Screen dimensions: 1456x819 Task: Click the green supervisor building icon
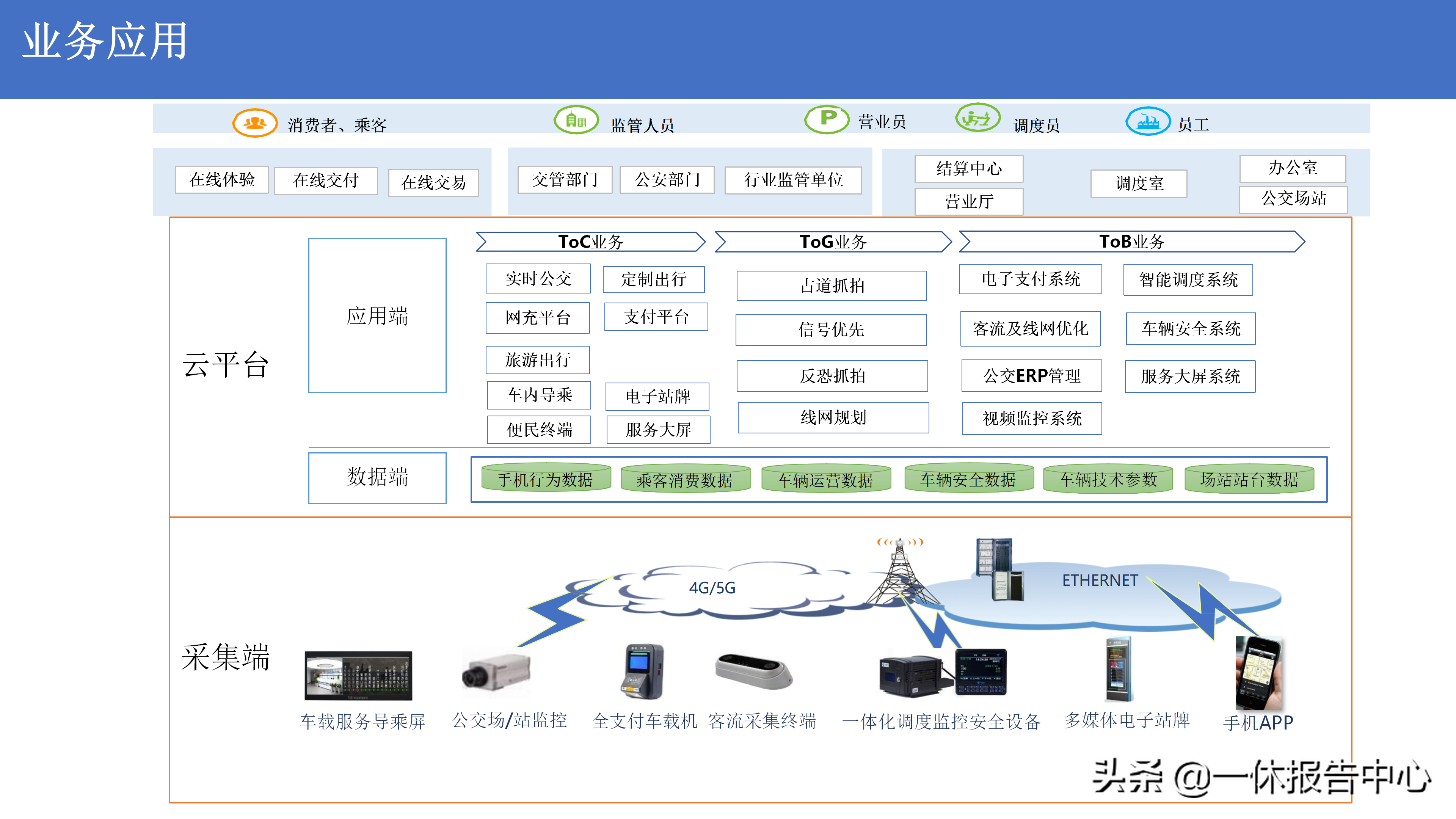(x=576, y=120)
